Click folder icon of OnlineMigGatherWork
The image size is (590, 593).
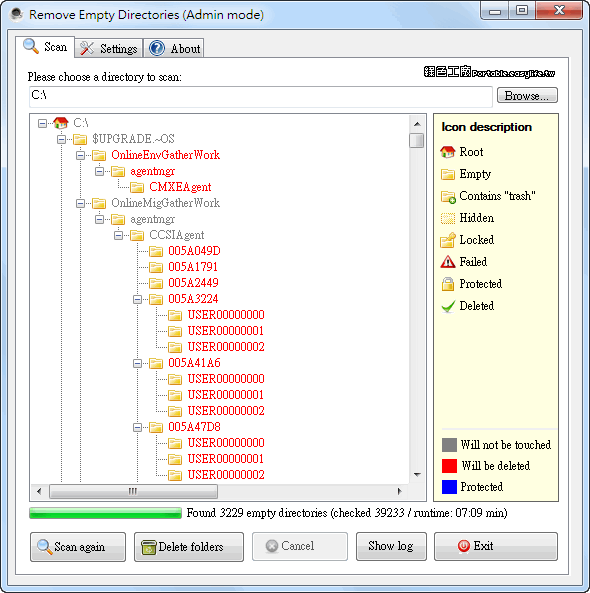click(99, 203)
